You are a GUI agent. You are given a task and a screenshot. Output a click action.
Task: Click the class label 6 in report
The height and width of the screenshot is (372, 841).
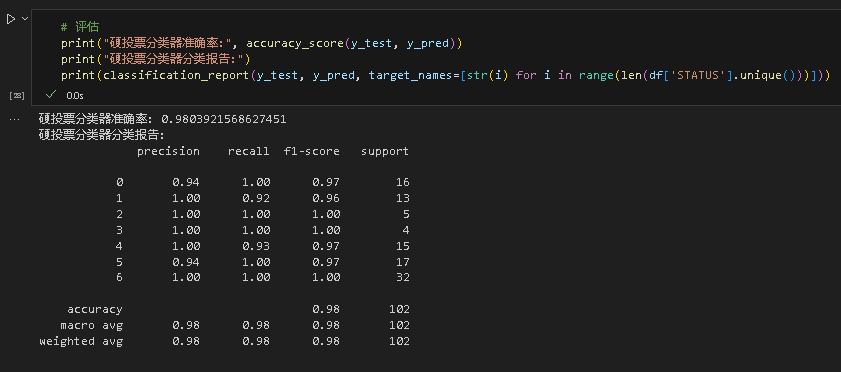pos(119,278)
